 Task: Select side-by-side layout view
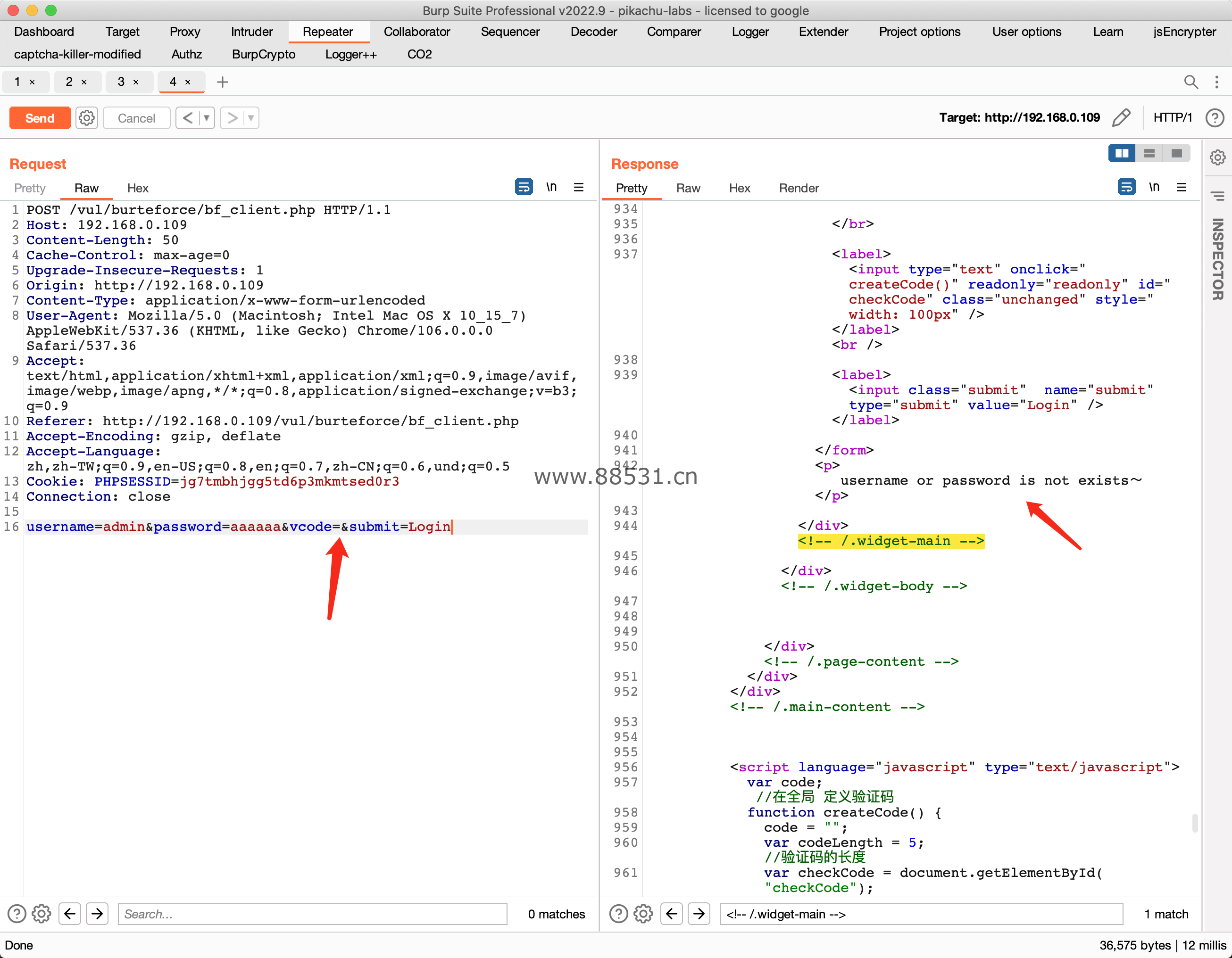(1122, 153)
